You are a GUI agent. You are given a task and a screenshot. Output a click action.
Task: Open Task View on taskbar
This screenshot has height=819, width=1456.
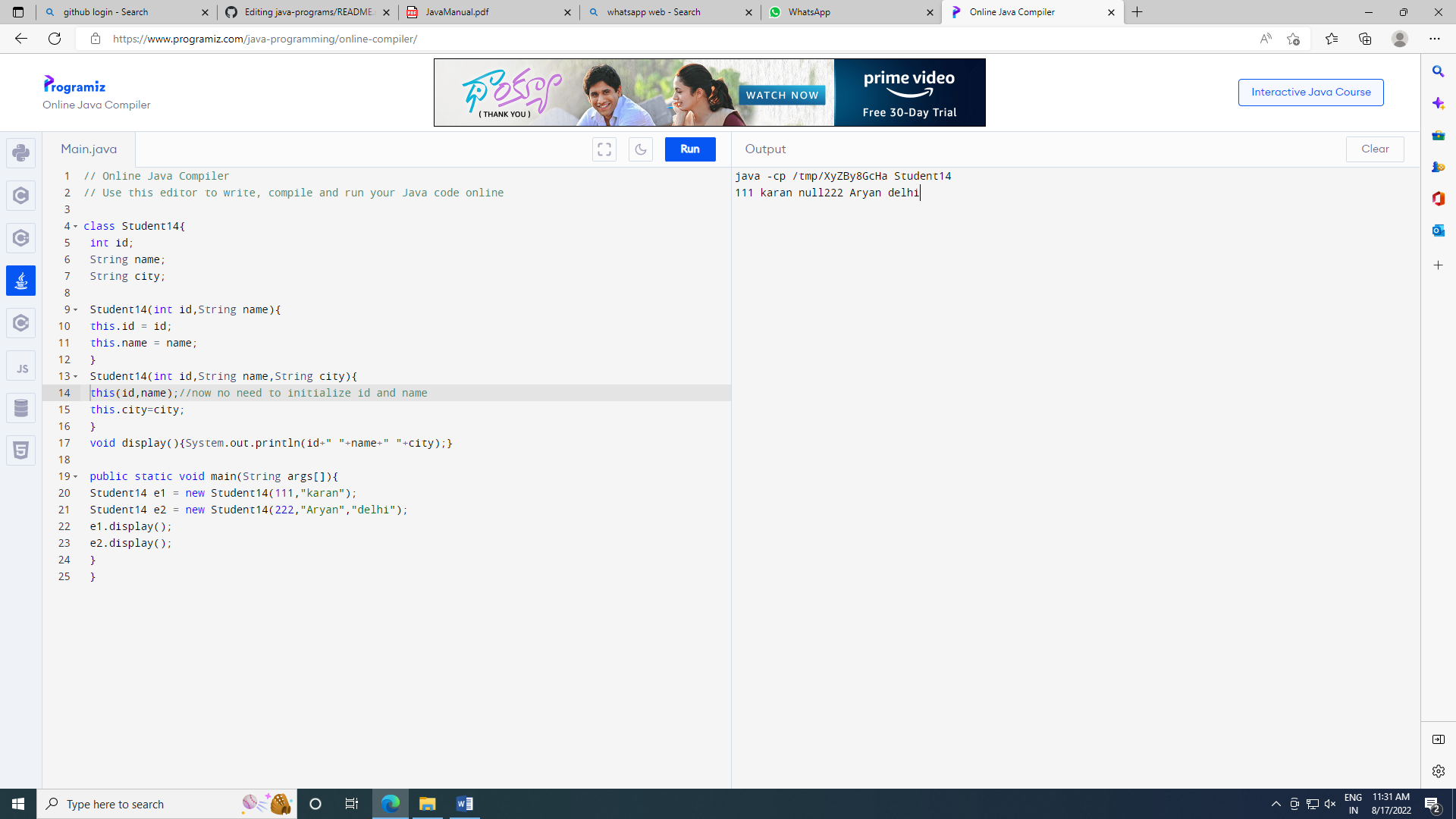pos(351,804)
